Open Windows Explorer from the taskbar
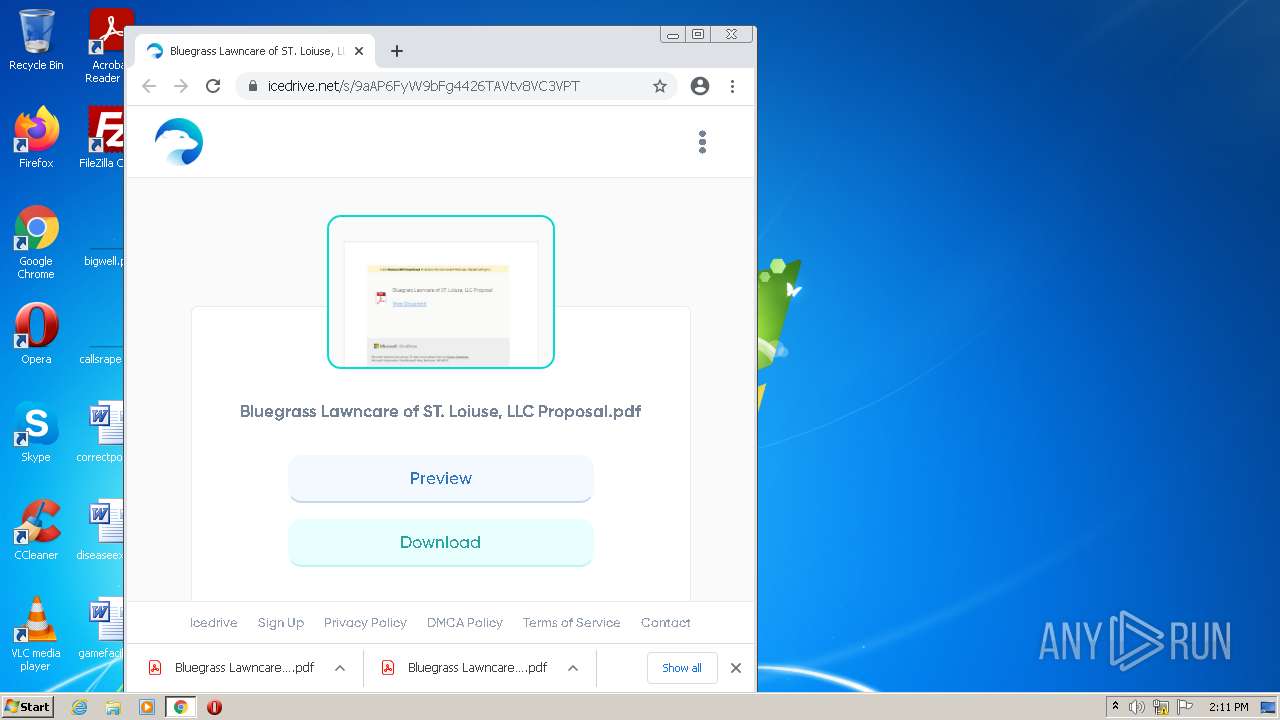Viewport: 1280px width, 720px height. pyautogui.click(x=113, y=707)
